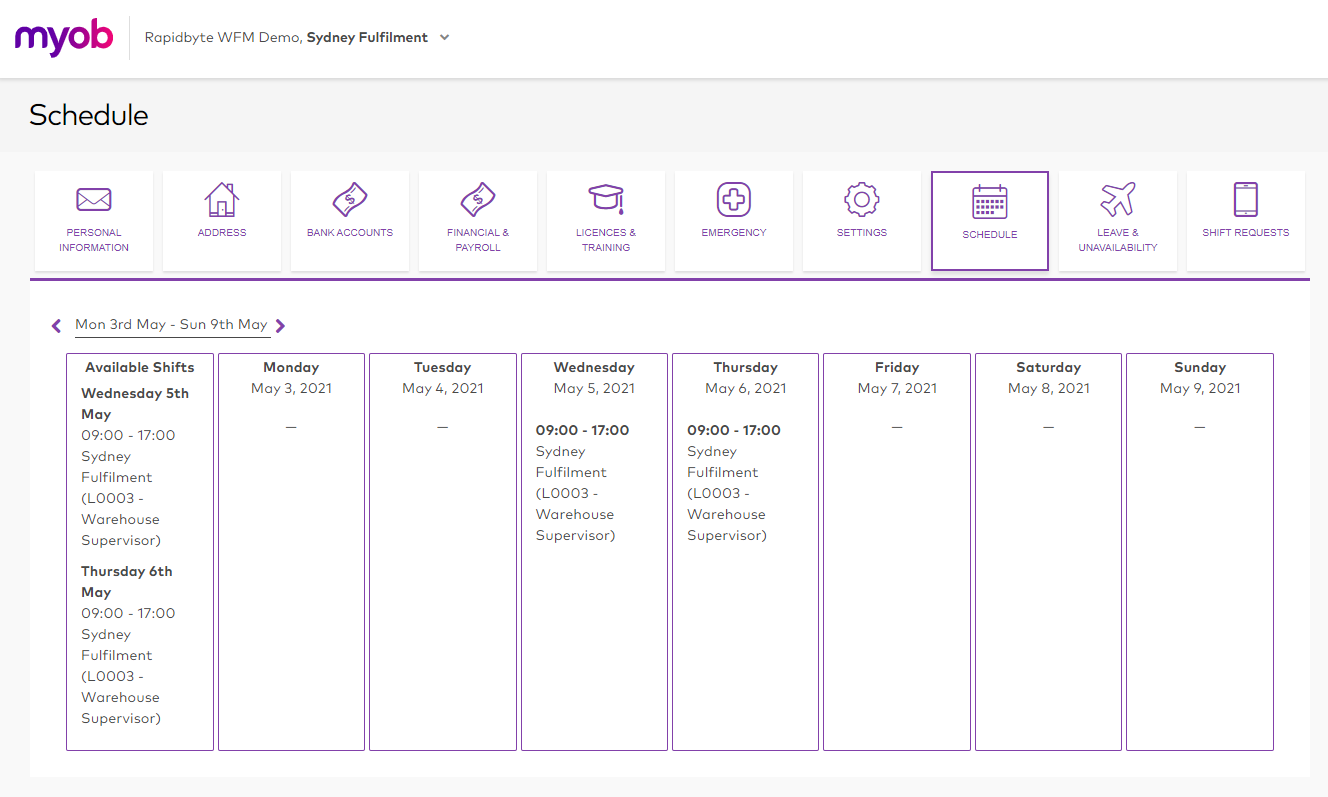The image size is (1328, 797).
Task: Click the MYOB logo
Action: [x=64, y=38]
